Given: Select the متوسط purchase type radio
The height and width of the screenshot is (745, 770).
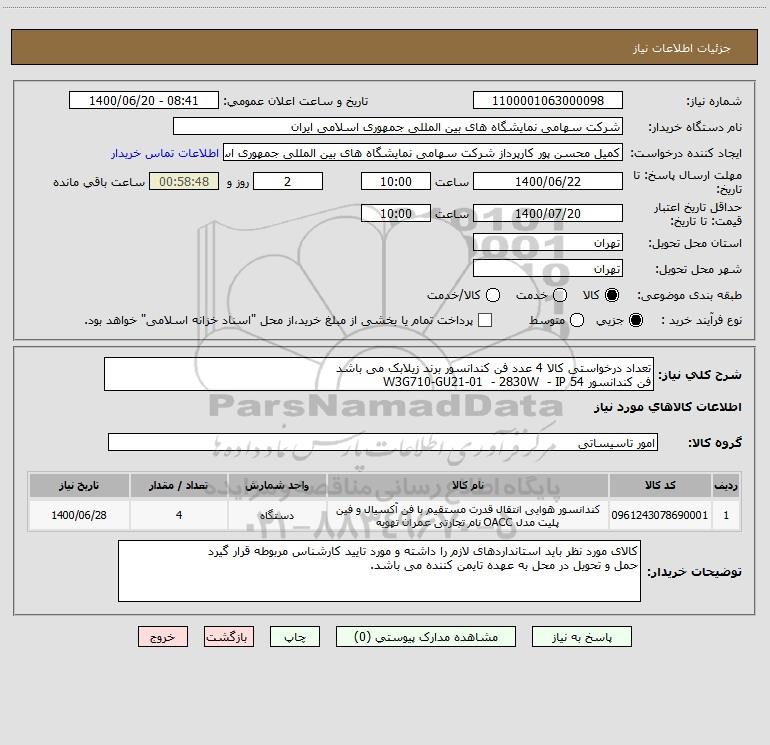Looking at the screenshot, I should (577, 320).
